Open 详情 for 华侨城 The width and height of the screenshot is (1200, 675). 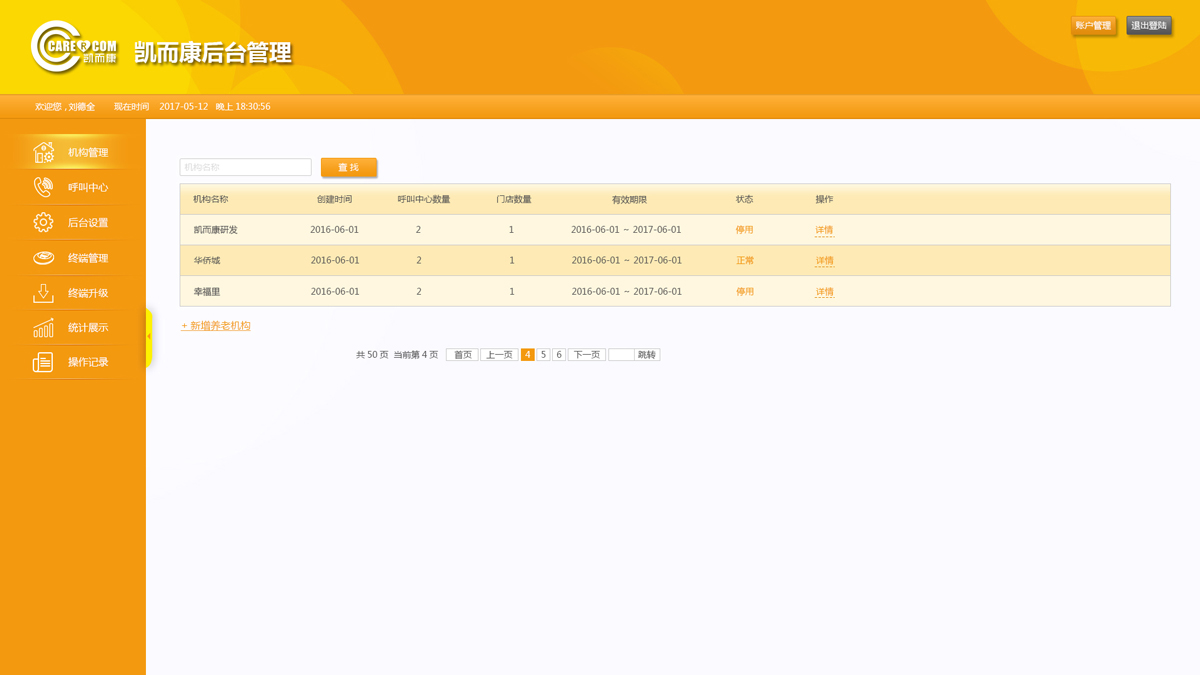824,261
